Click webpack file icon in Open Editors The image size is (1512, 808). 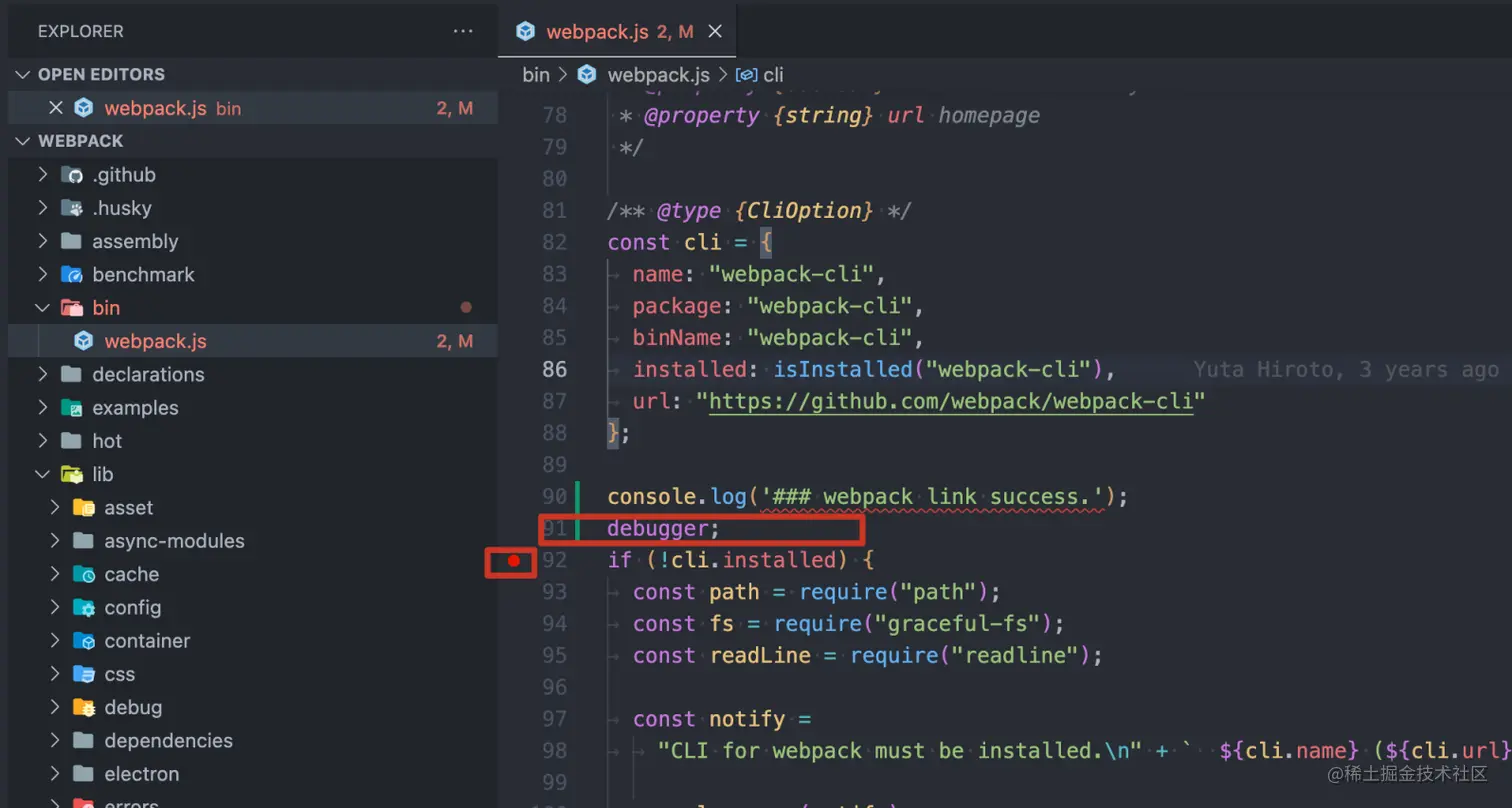click(x=84, y=108)
